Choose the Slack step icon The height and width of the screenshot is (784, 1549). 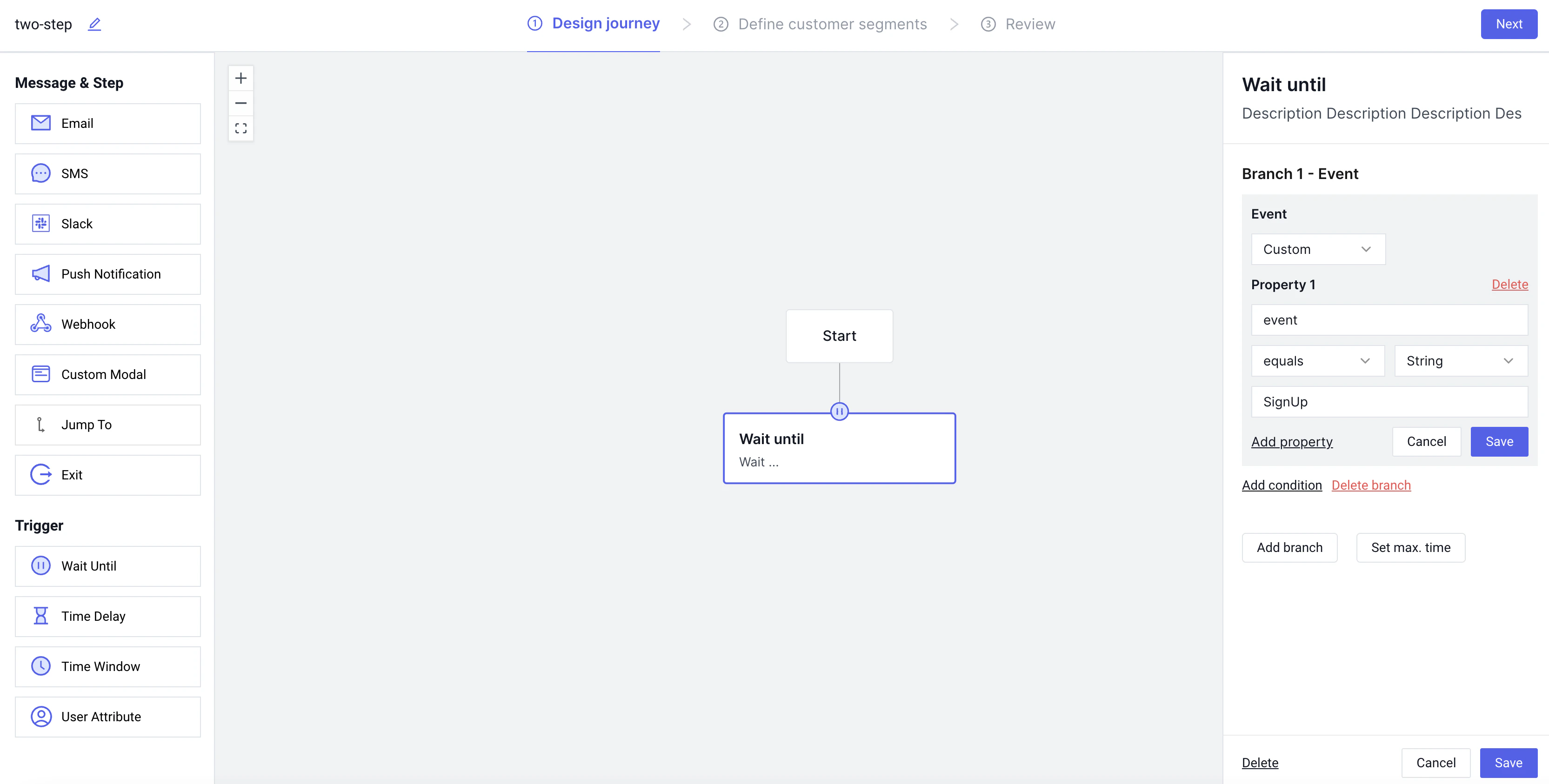coord(40,223)
